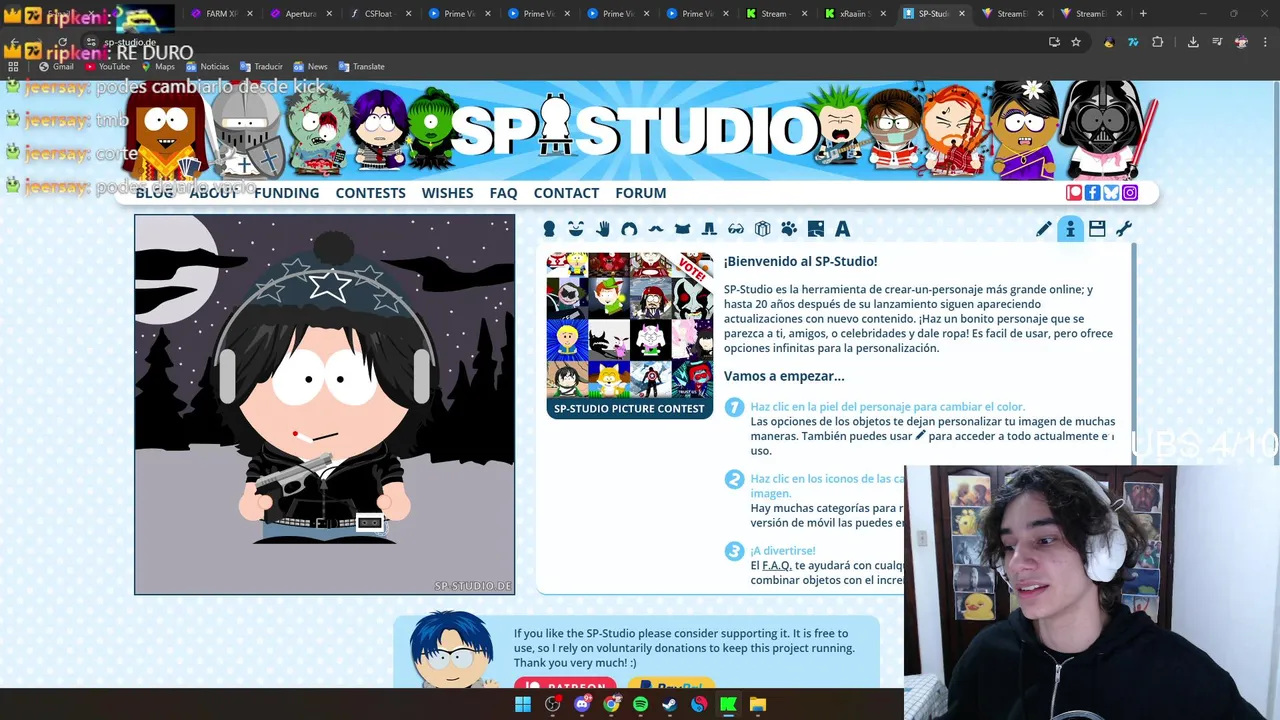Switch to the SP-Studio browser tab
Viewport: 1280px width, 720px height.
point(934,14)
